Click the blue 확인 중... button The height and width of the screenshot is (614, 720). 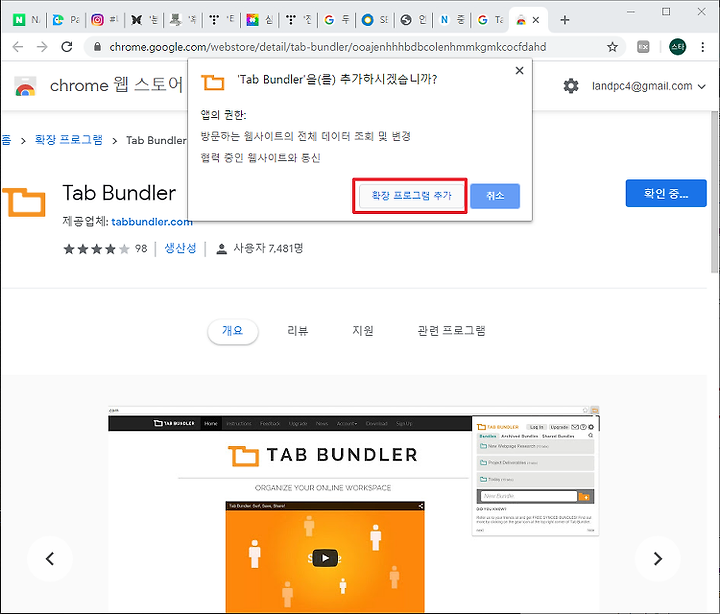(666, 193)
